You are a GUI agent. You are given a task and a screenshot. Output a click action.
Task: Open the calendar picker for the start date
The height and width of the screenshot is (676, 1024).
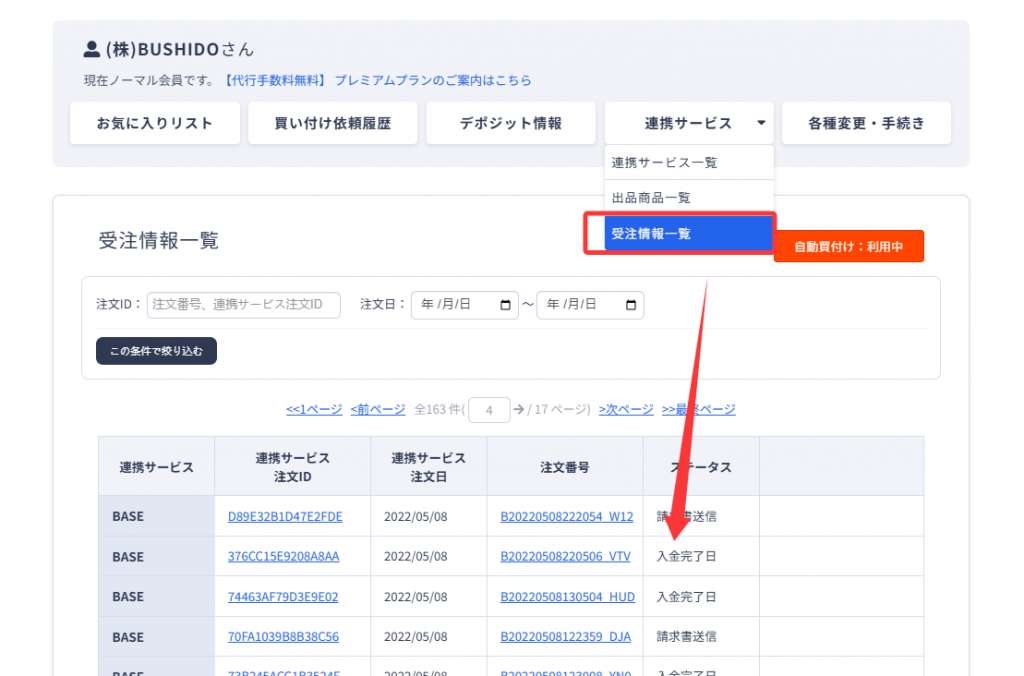coord(505,305)
